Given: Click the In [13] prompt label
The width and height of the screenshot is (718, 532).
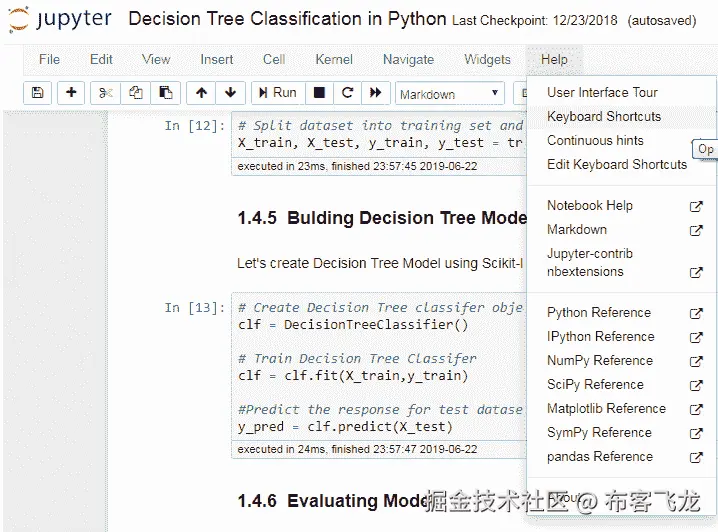Looking at the screenshot, I should [195, 308].
